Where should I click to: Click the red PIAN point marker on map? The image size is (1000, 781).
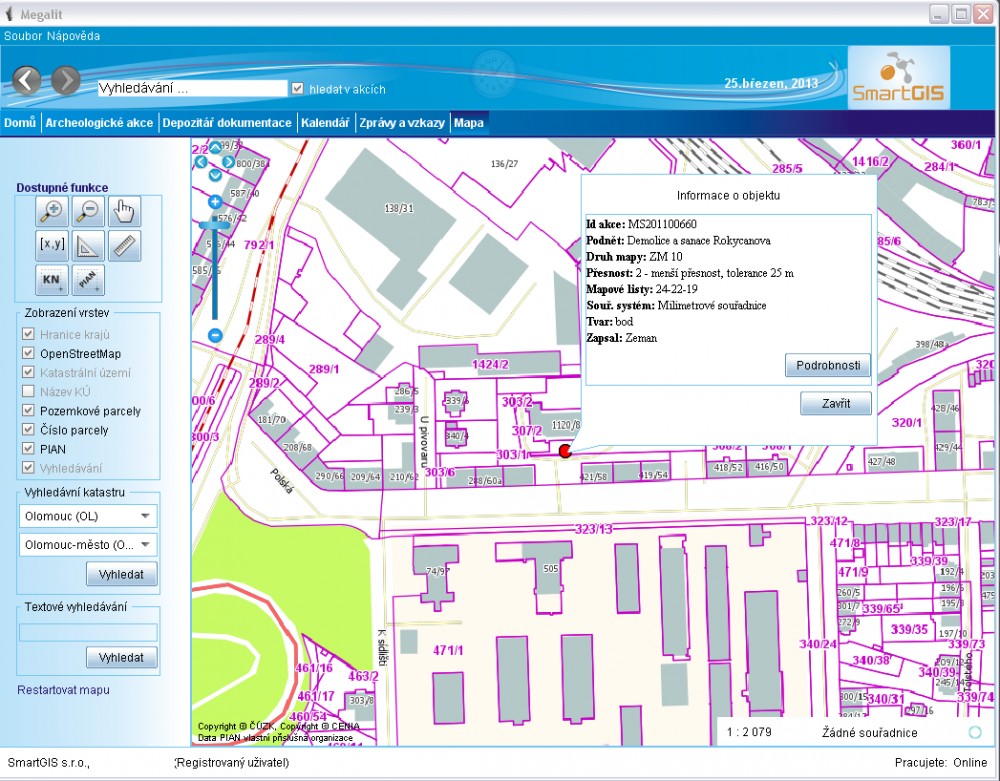(x=565, y=452)
